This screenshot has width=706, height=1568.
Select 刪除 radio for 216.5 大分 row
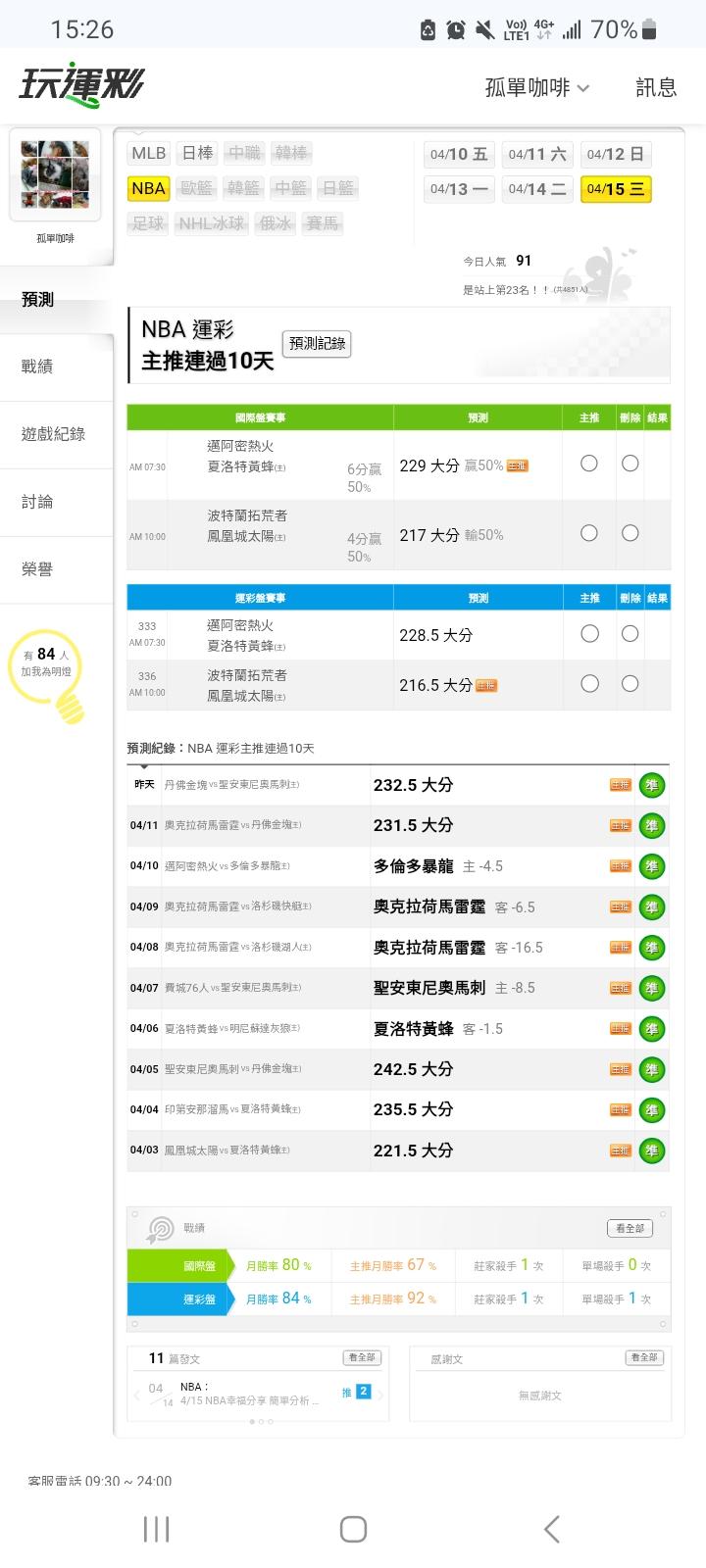click(x=630, y=684)
